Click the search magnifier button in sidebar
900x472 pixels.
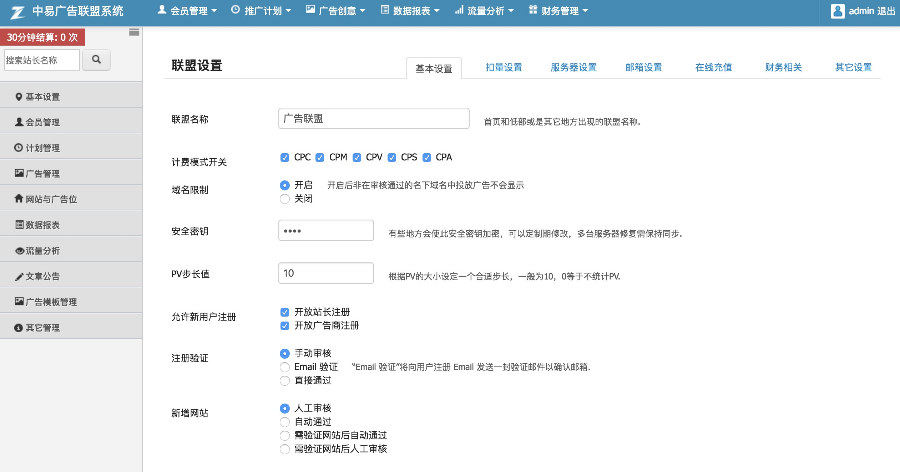click(x=96, y=60)
